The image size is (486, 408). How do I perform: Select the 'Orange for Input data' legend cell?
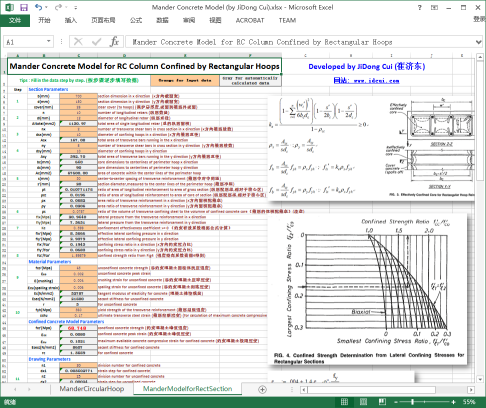(x=185, y=80)
